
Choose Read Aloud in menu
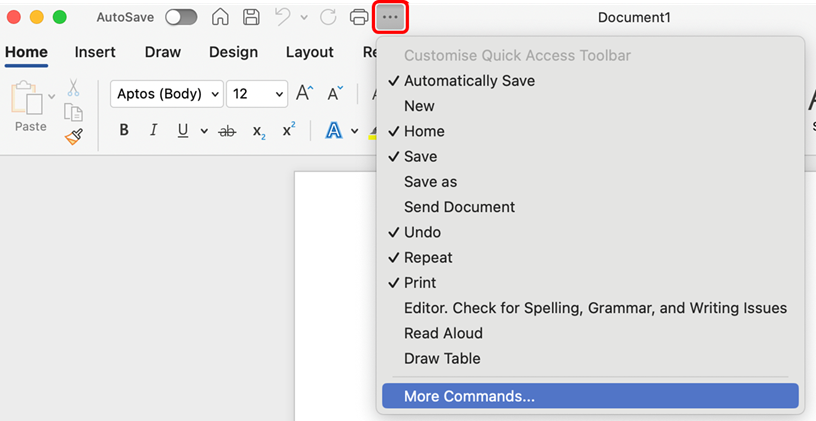(590, 333)
